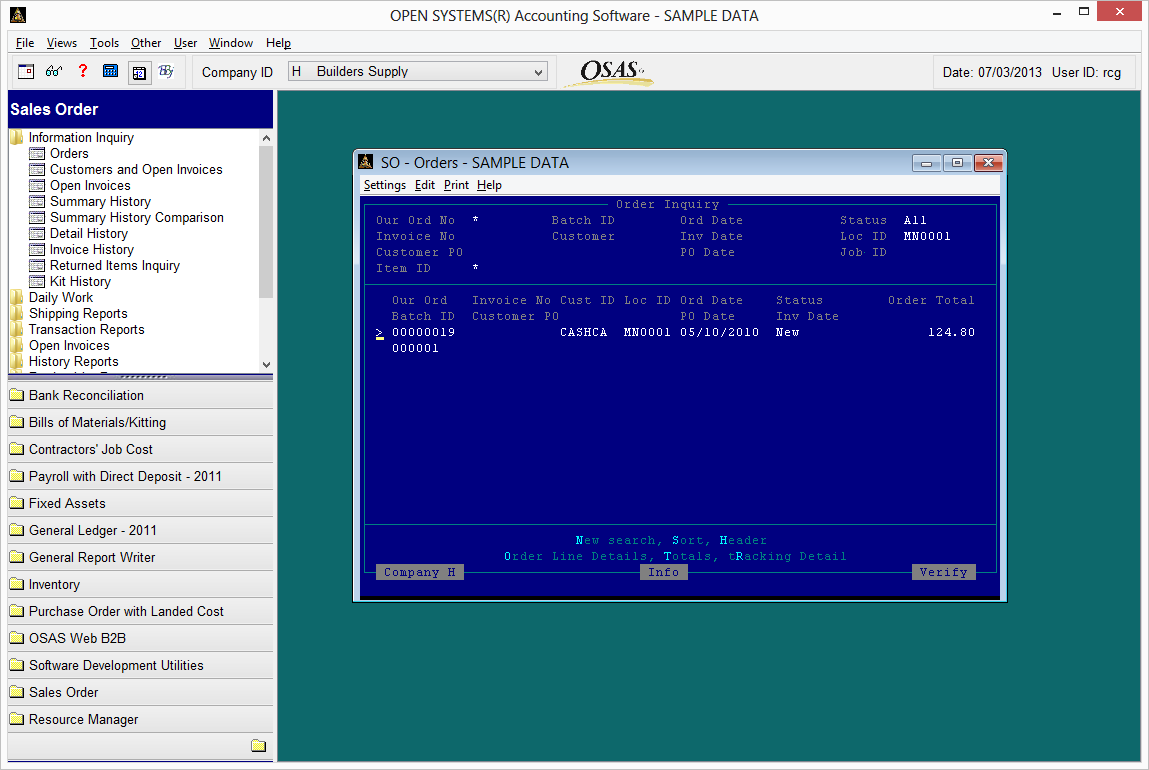Open General Ledger - 2011 module
This screenshot has width=1149, height=770.
coord(140,531)
